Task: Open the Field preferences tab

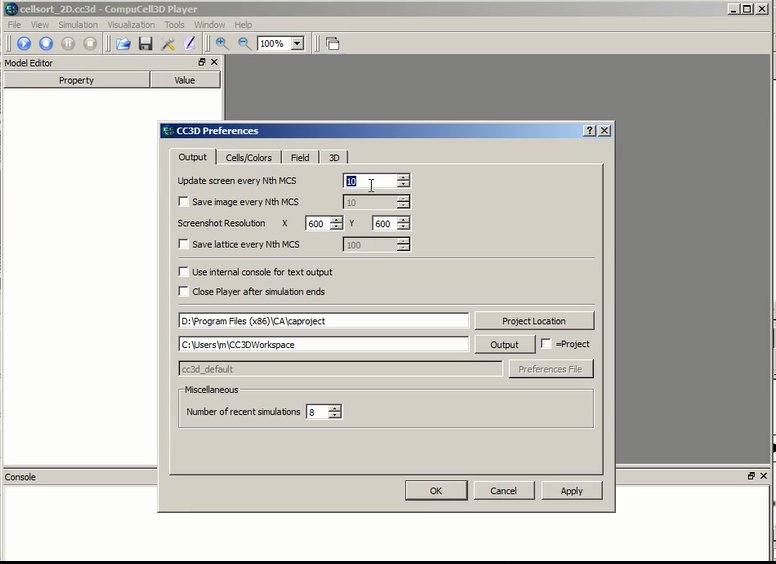Action: 300,157
